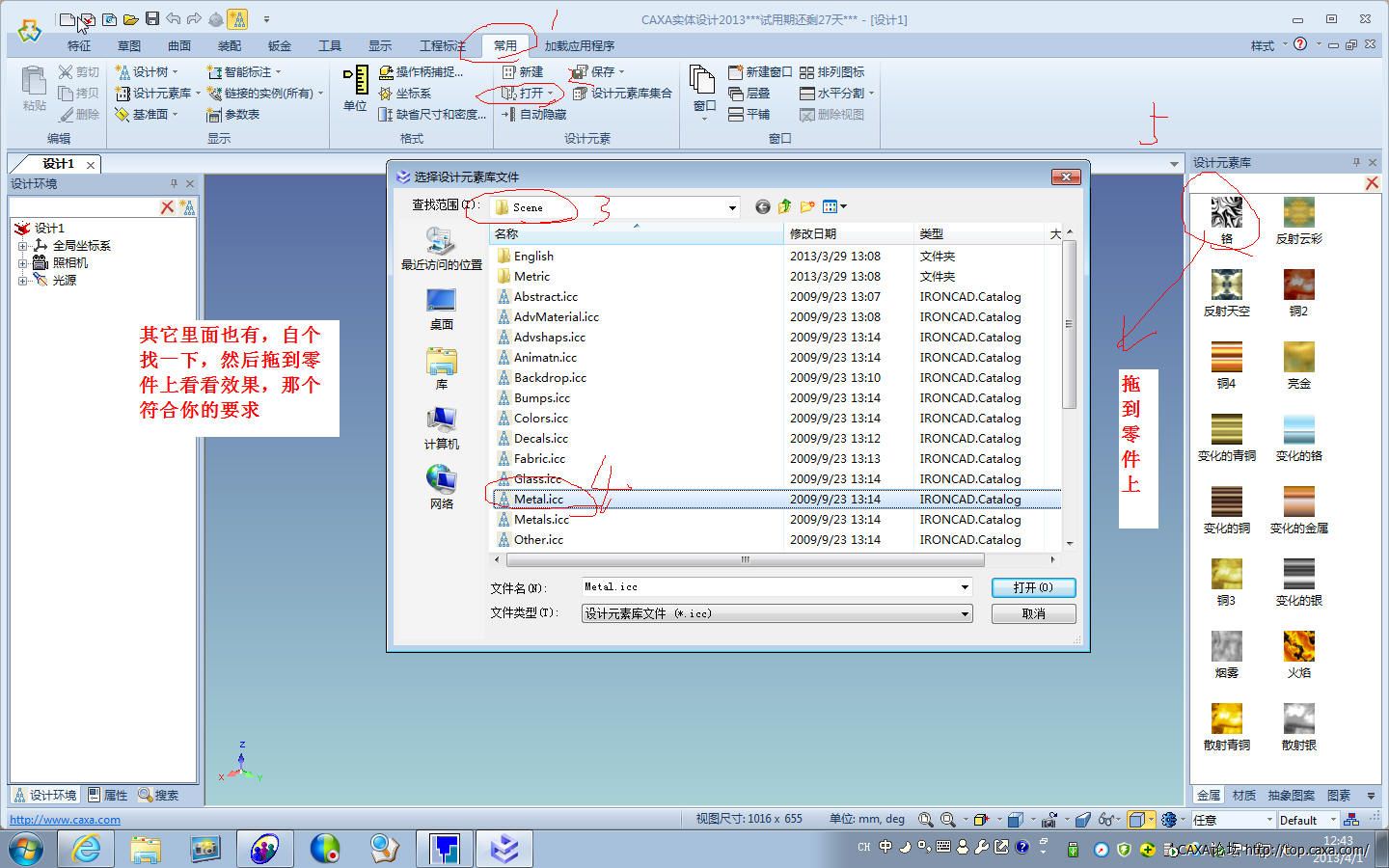Image resolution: width=1389 pixels, height=868 pixels.
Task: Expand the 保存 dropdown arrow in ribbon
Action: click(x=621, y=71)
